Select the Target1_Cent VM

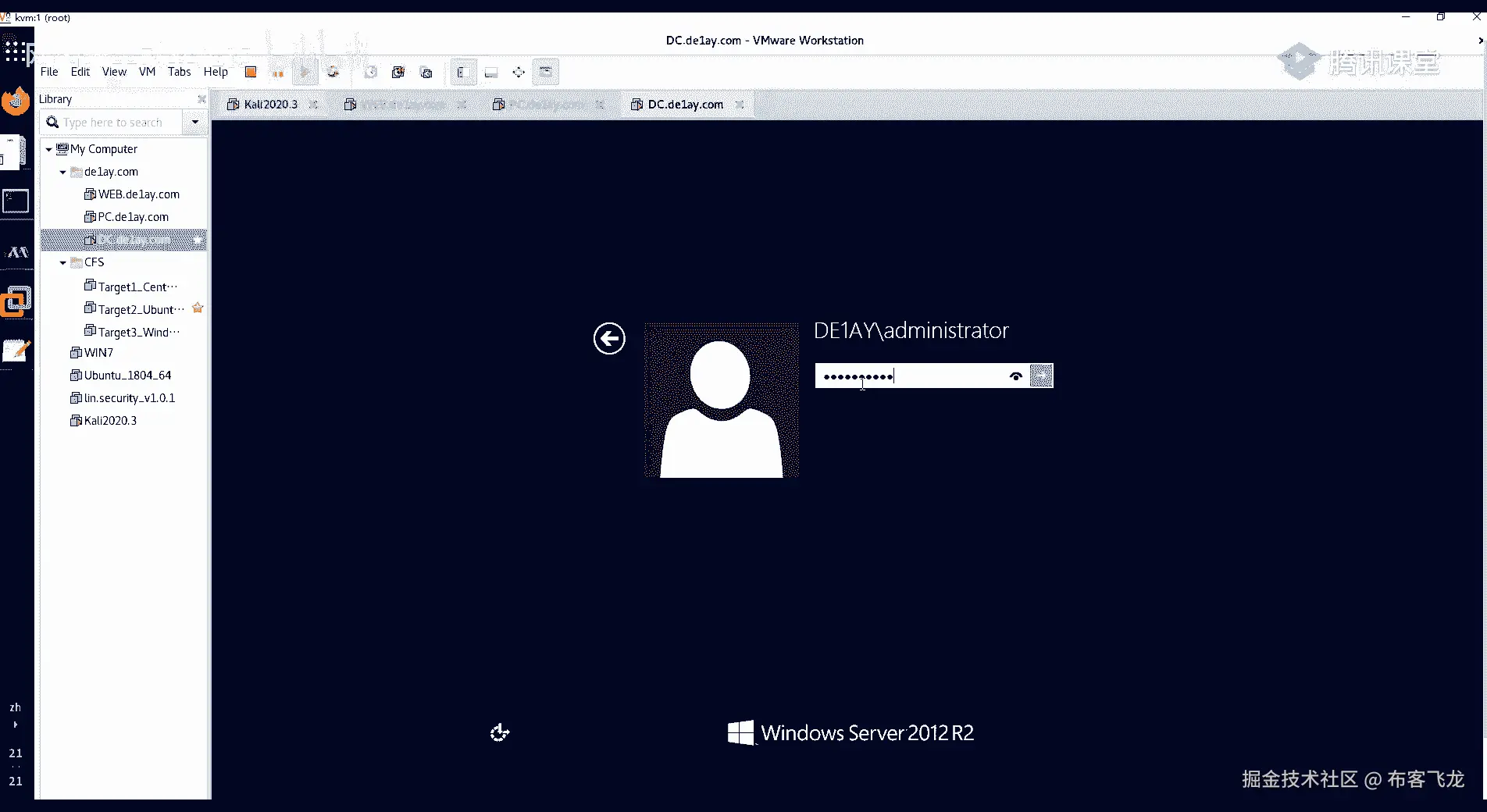(x=137, y=287)
